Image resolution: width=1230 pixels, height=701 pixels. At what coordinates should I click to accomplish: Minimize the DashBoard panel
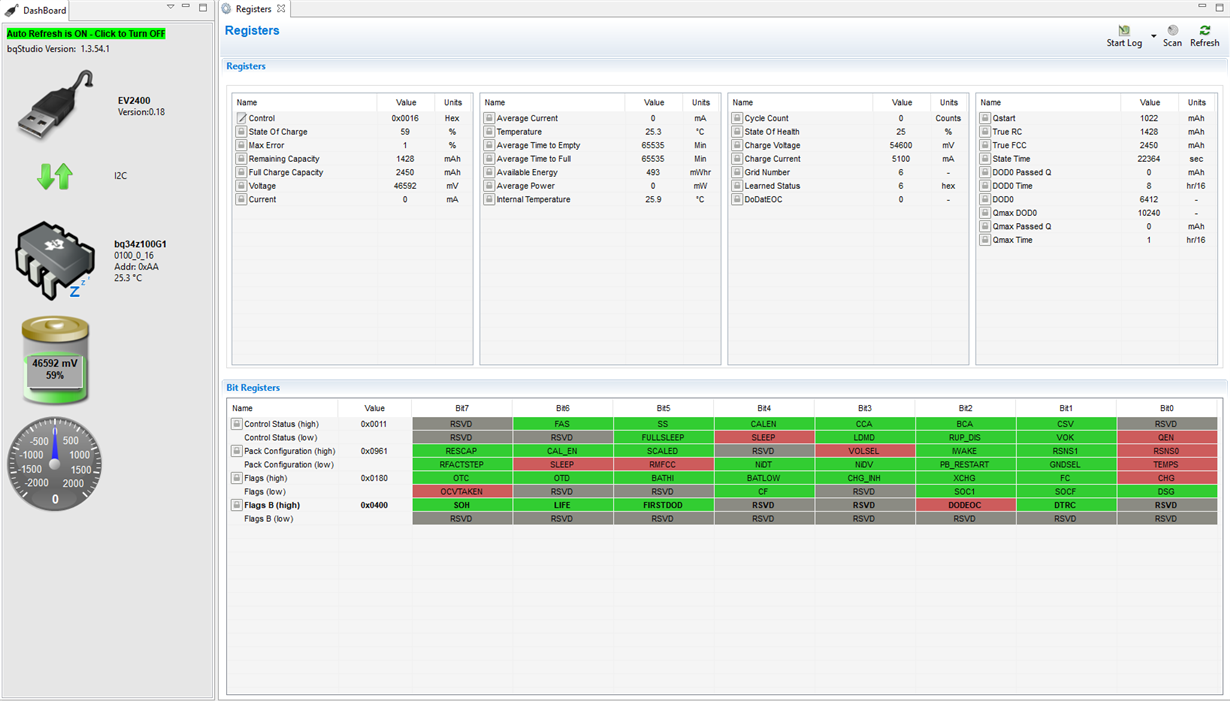coord(187,8)
